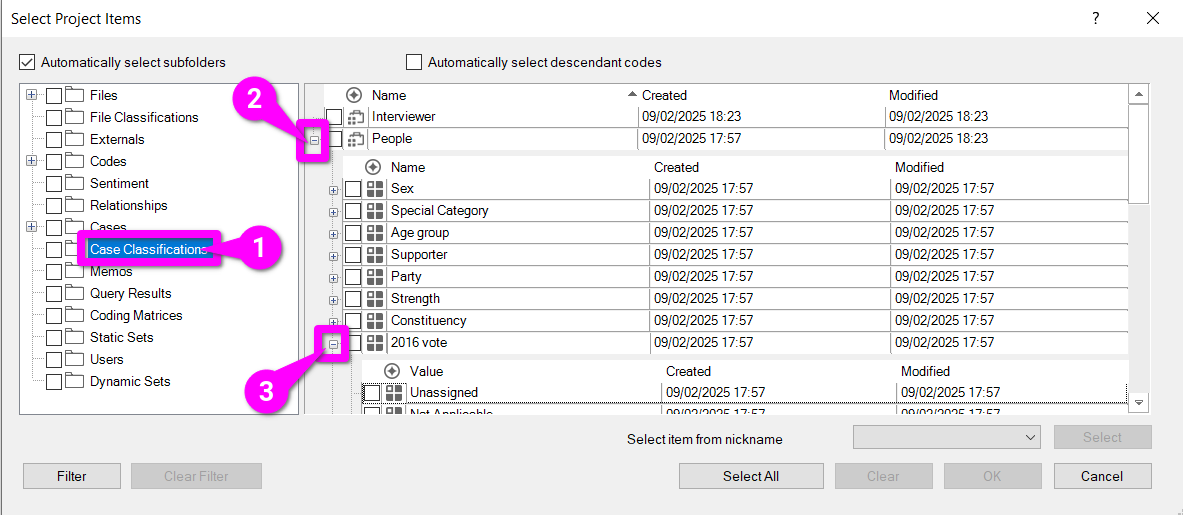The width and height of the screenshot is (1183, 515).
Task: Click the Party attribute grid icon
Action: pyautogui.click(x=375, y=277)
